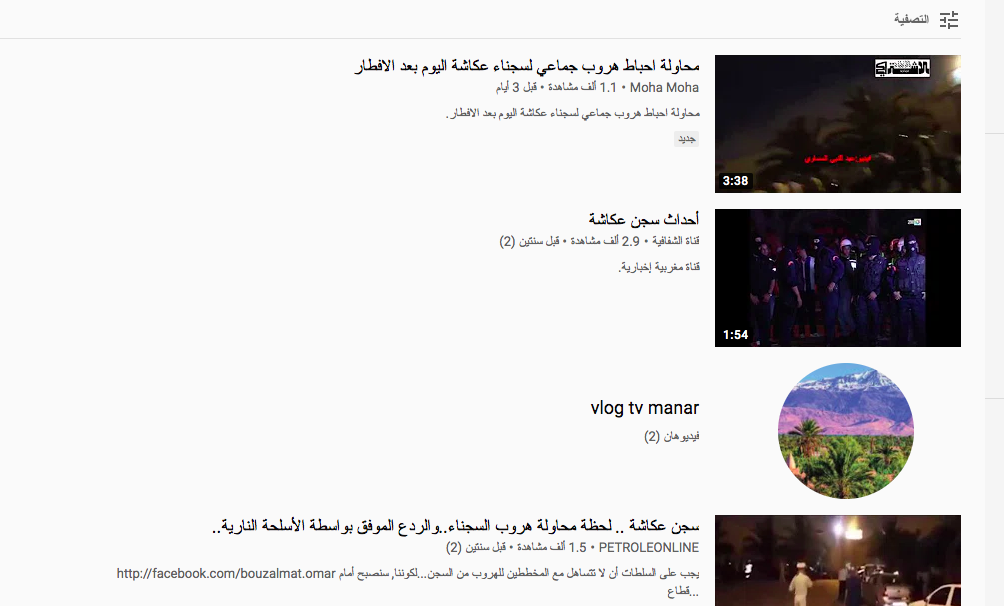Click the facebook.com/bouzalmat.omar link
This screenshot has height=606, width=1004.
pyautogui.click(x=224, y=574)
